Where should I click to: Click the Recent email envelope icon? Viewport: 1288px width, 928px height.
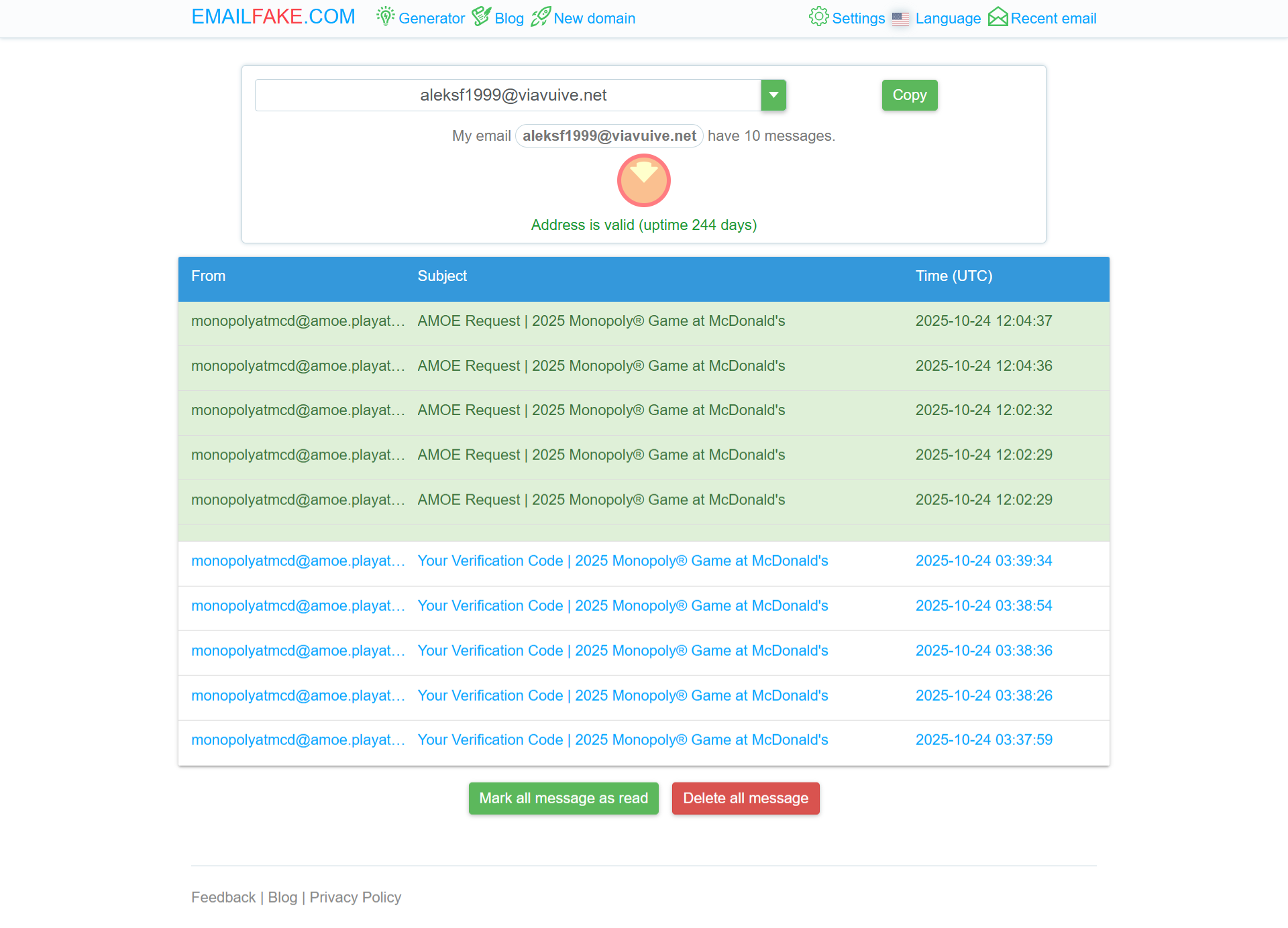998,16
